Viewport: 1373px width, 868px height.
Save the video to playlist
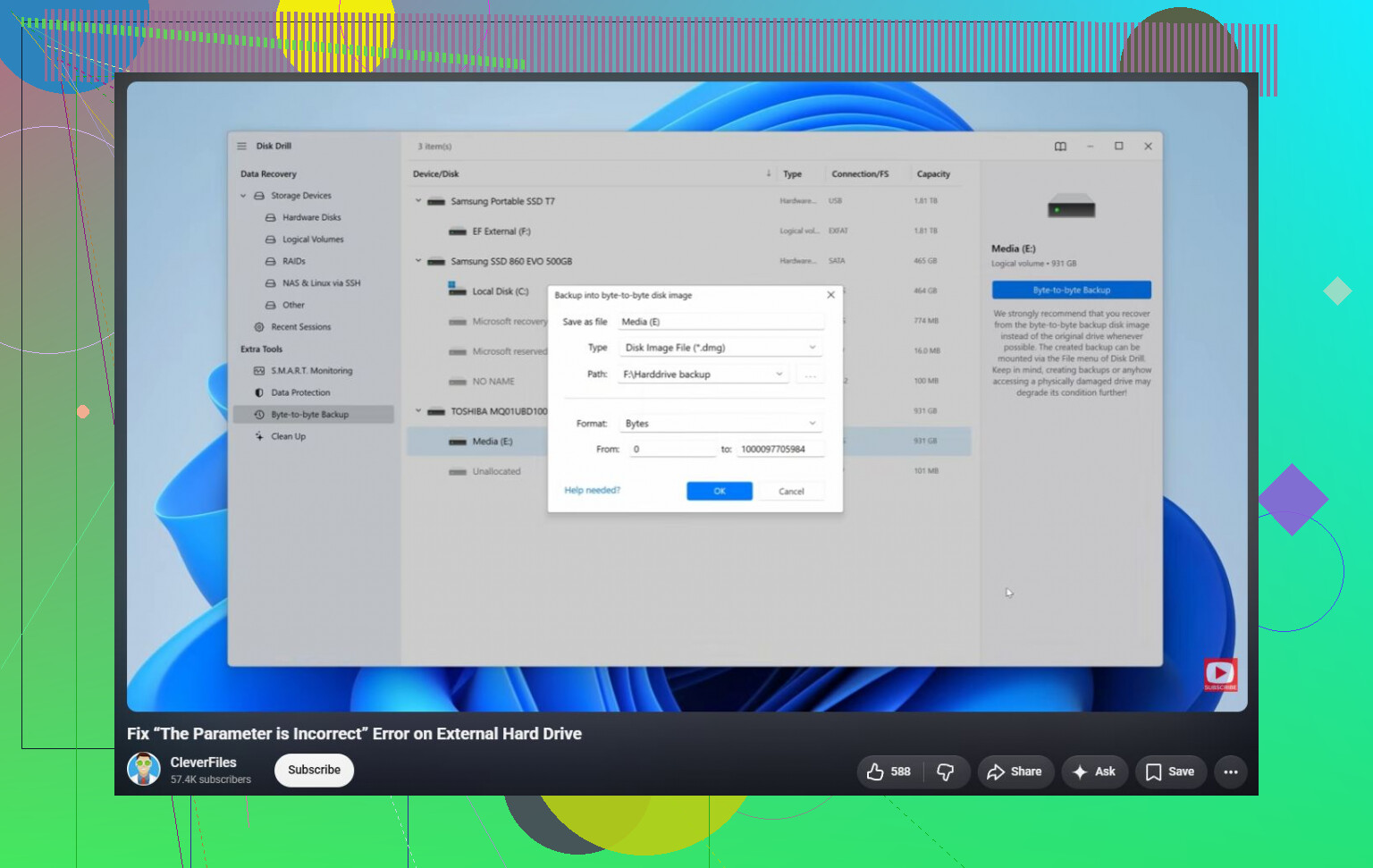[x=1170, y=771]
